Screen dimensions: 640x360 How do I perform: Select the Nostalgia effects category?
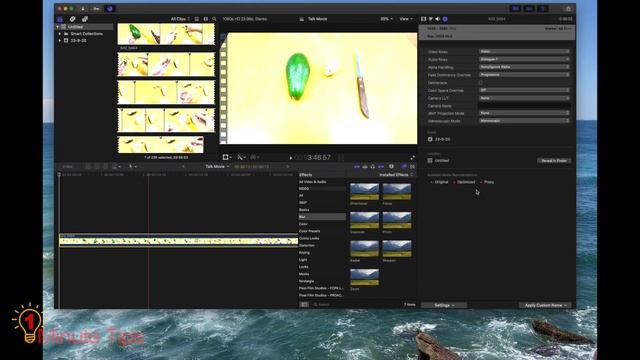307,281
